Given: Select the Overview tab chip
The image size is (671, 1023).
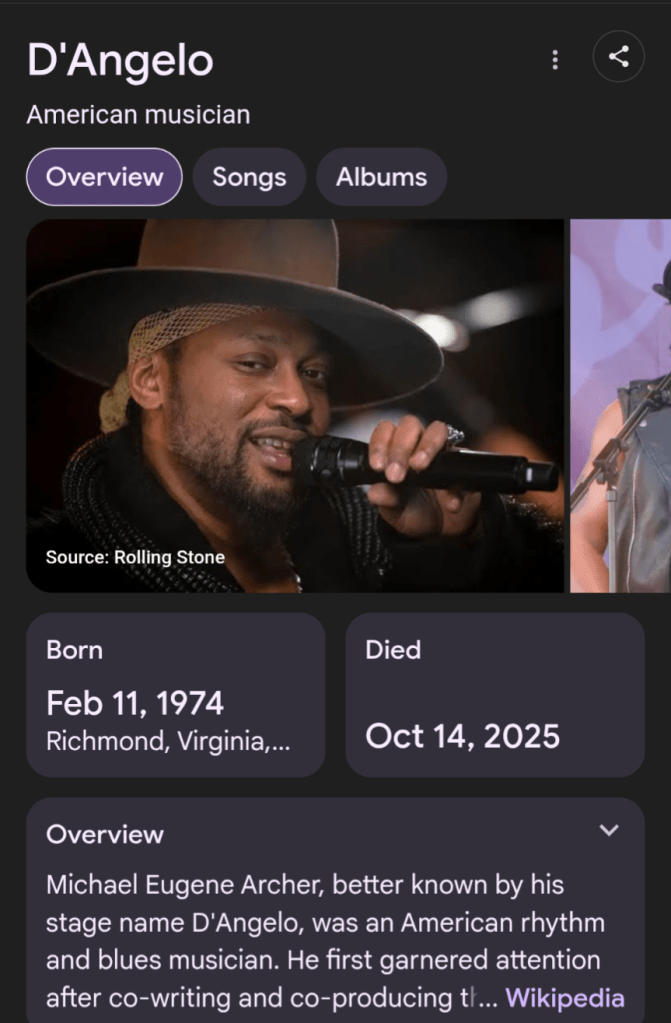Looking at the screenshot, I should pos(104,177).
